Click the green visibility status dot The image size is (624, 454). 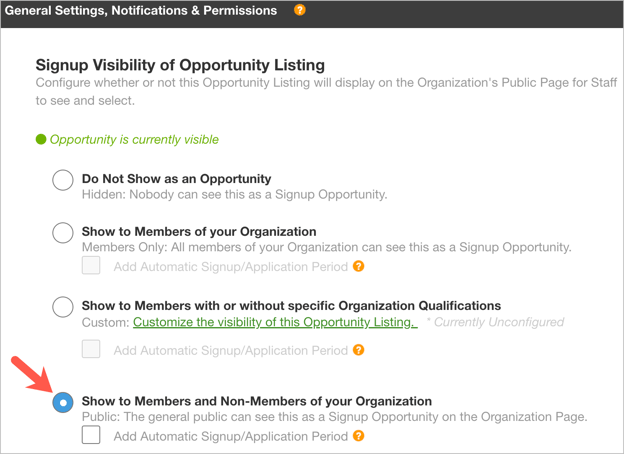(x=41, y=139)
